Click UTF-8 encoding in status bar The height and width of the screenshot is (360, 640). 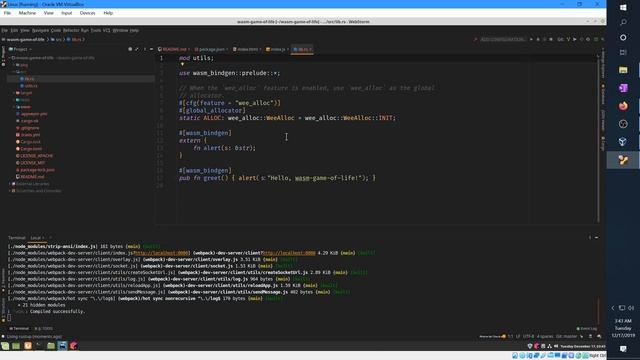click(529, 337)
